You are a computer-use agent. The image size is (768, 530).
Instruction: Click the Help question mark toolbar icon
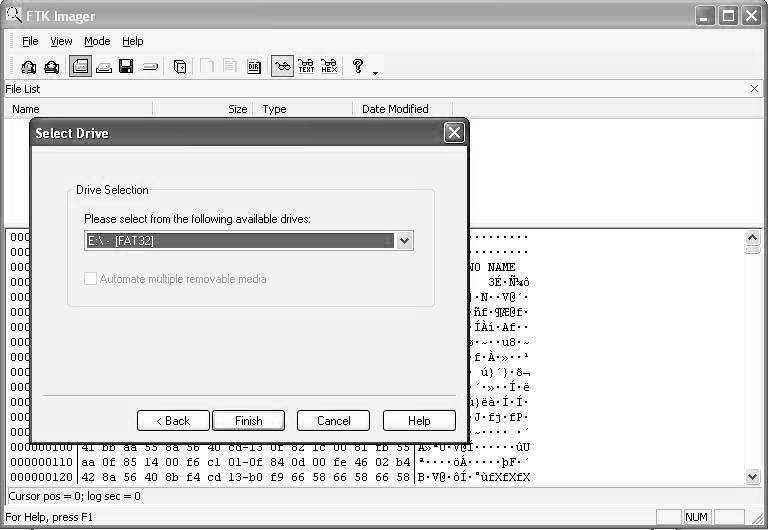[x=358, y=66]
